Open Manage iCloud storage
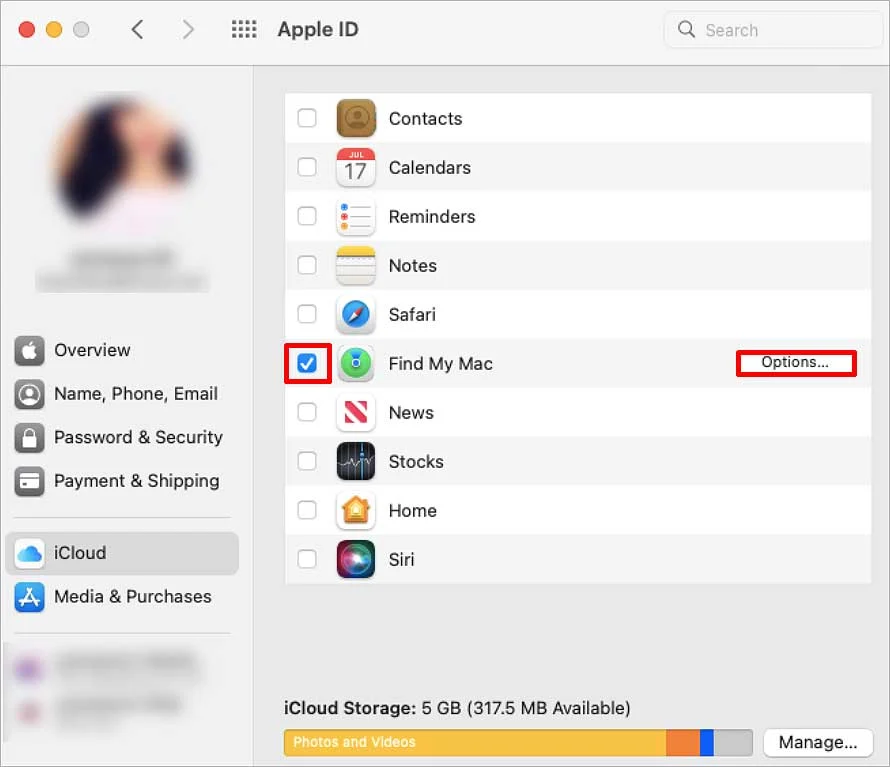Image resolution: width=890 pixels, height=767 pixels. pos(818,742)
